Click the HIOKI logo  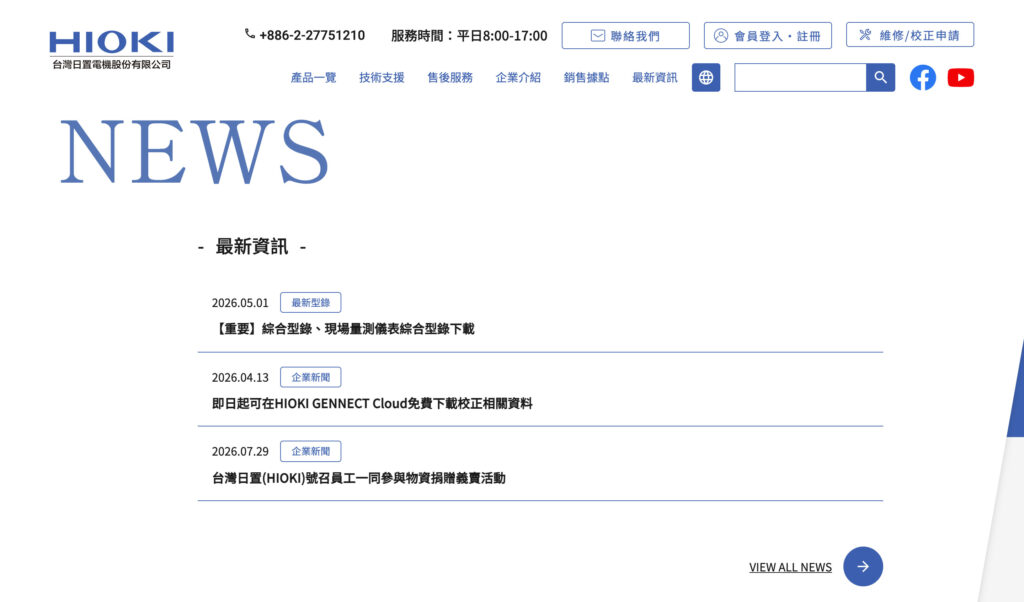[x=112, y=50]
